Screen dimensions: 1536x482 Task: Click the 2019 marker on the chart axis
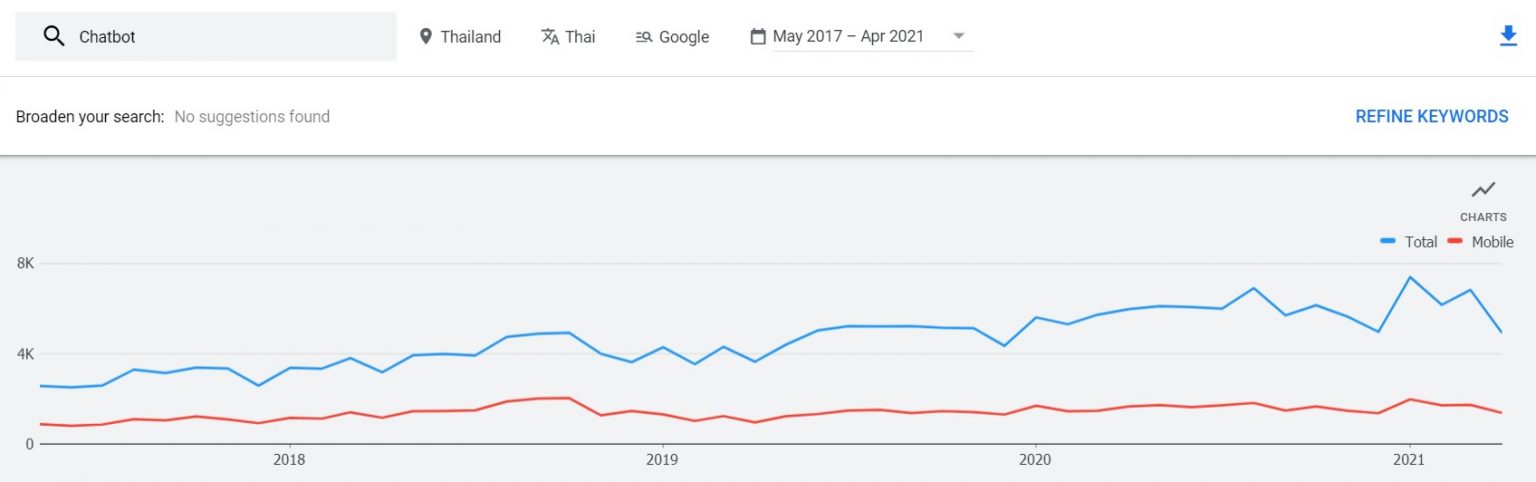pos(662,460)
